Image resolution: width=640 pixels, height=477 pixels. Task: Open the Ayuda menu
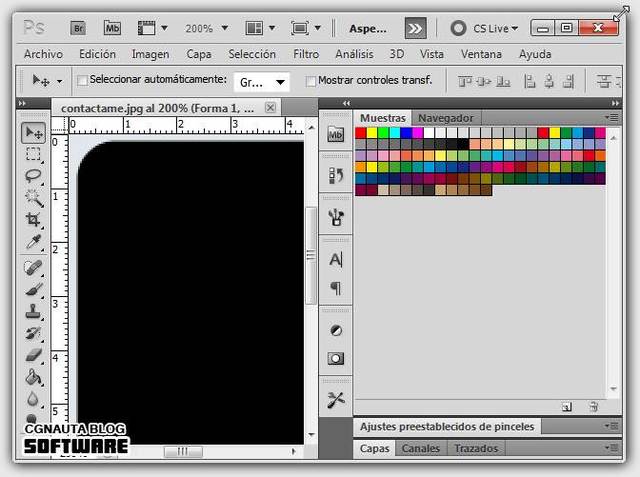535,54
